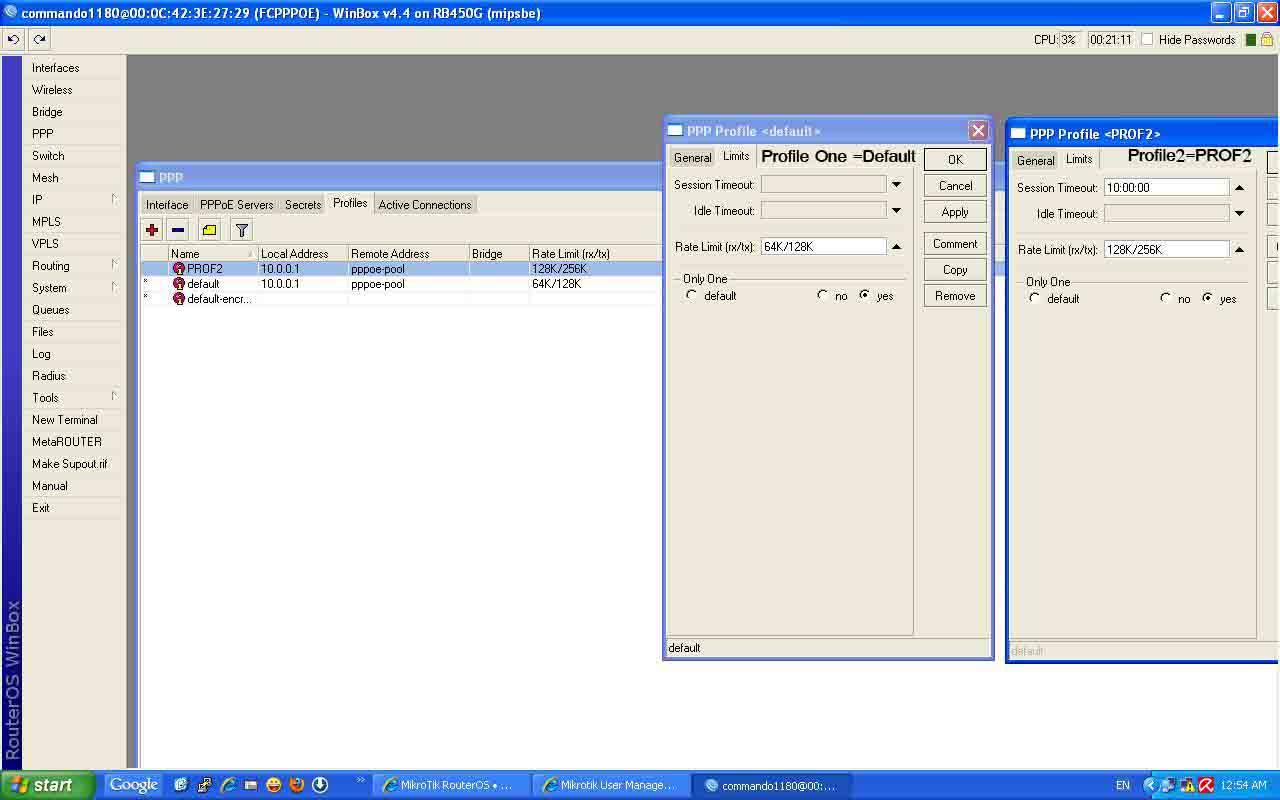Viewport: 1280px width, 800px height.
Task: Open Mikrotik User Manager taskbar window
Action: click(x=610, y=785)
